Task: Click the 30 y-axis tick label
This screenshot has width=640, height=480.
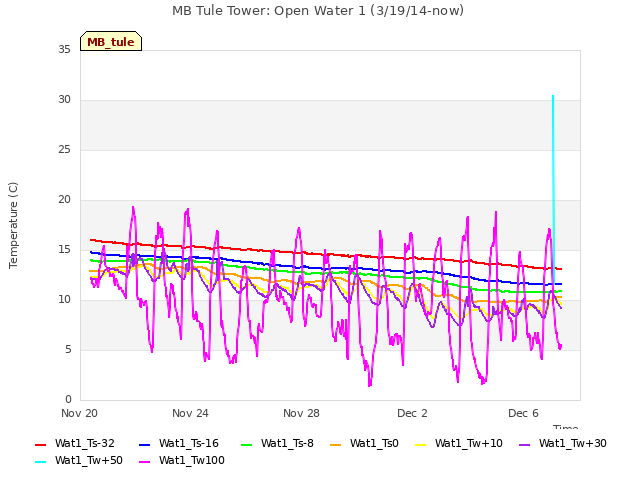Action: [x=64, y=100]
